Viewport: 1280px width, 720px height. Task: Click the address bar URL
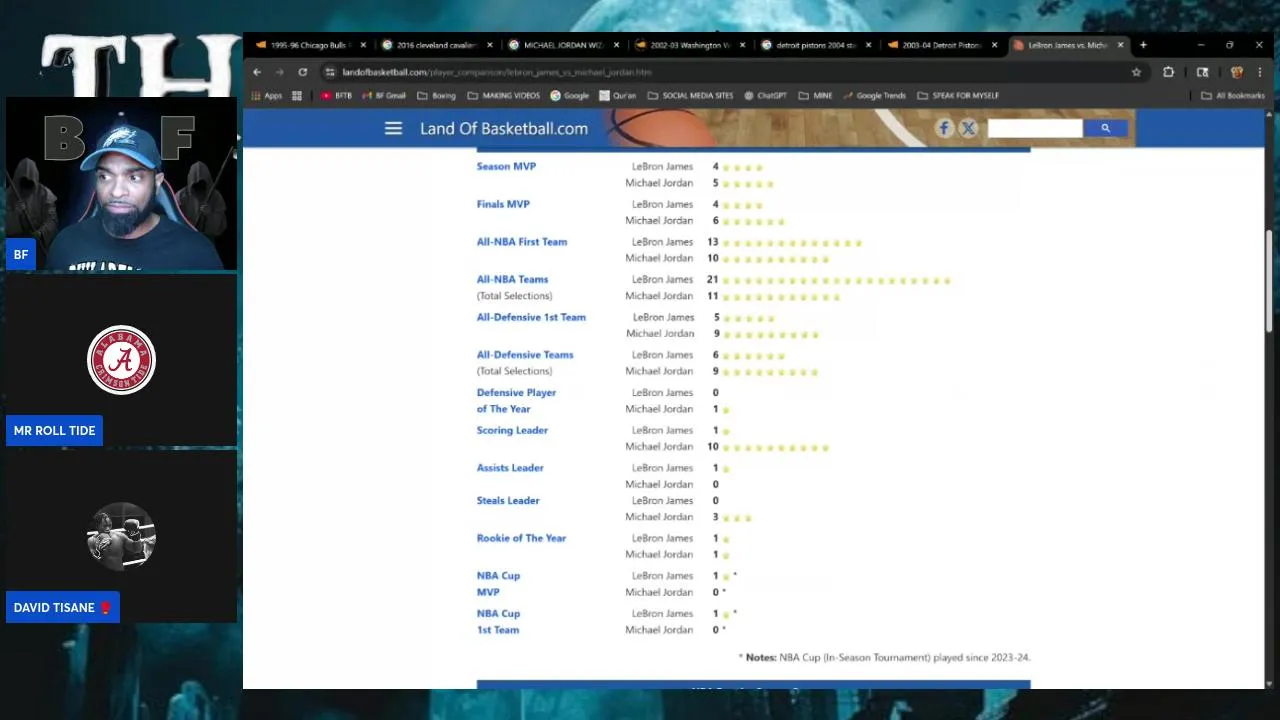pyautogui.click(x=497, y=72)
